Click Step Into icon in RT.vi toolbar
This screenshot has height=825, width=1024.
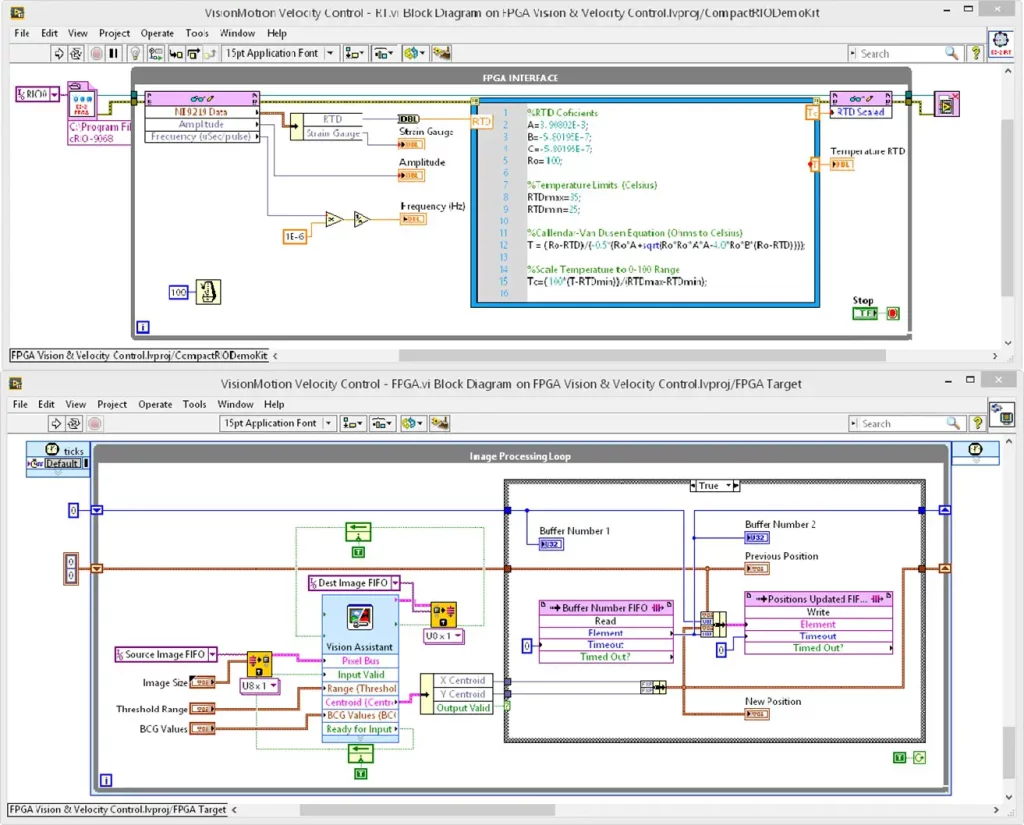176,54
